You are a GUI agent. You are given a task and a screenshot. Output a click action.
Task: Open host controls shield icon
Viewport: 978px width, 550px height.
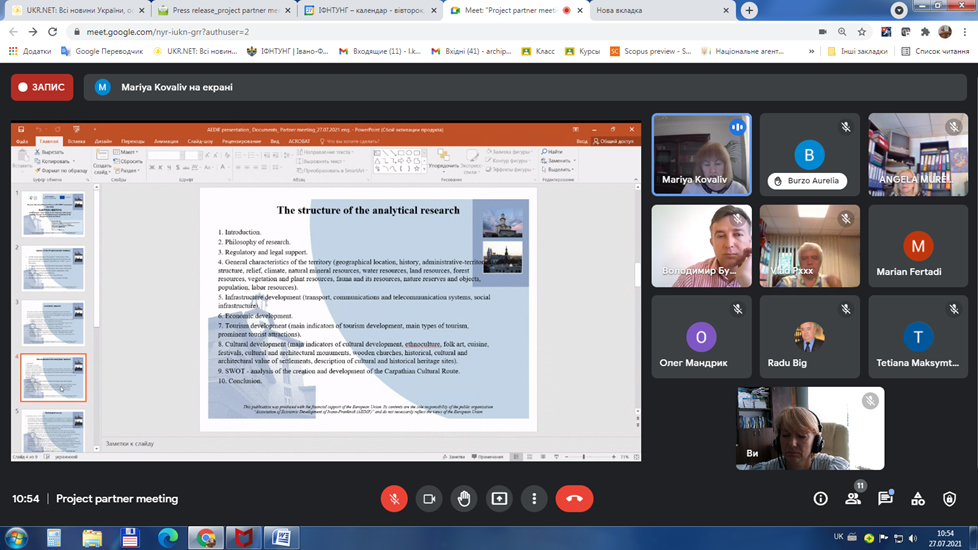click(949, 499)
